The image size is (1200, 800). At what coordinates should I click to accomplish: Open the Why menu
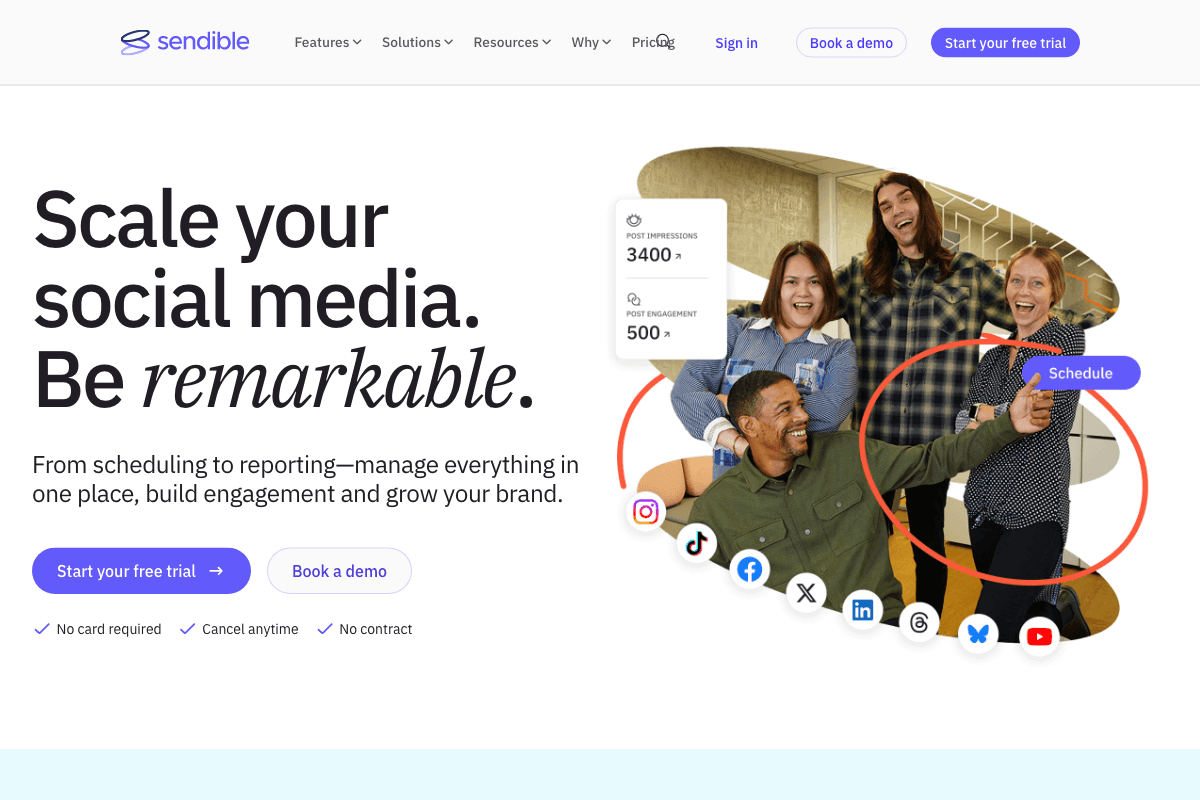(x=590, y=42)
